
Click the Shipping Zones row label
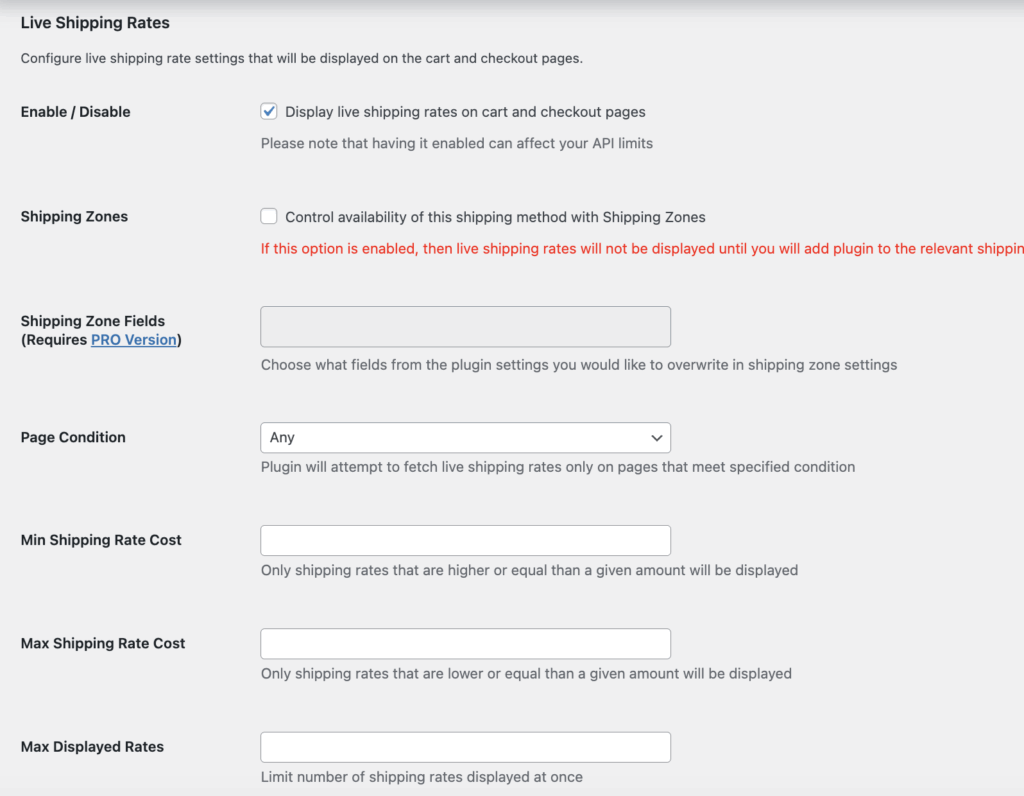click(x=74, y=217)
